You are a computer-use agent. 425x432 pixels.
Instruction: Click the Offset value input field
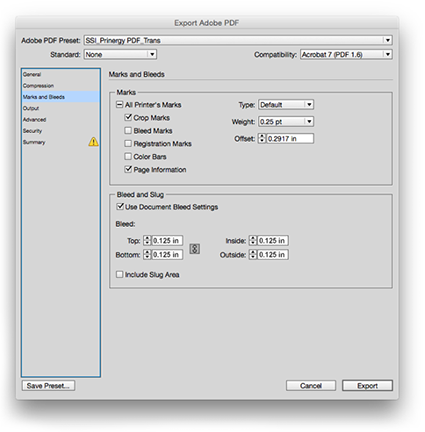pyautogui.click(x=290, y=139)
